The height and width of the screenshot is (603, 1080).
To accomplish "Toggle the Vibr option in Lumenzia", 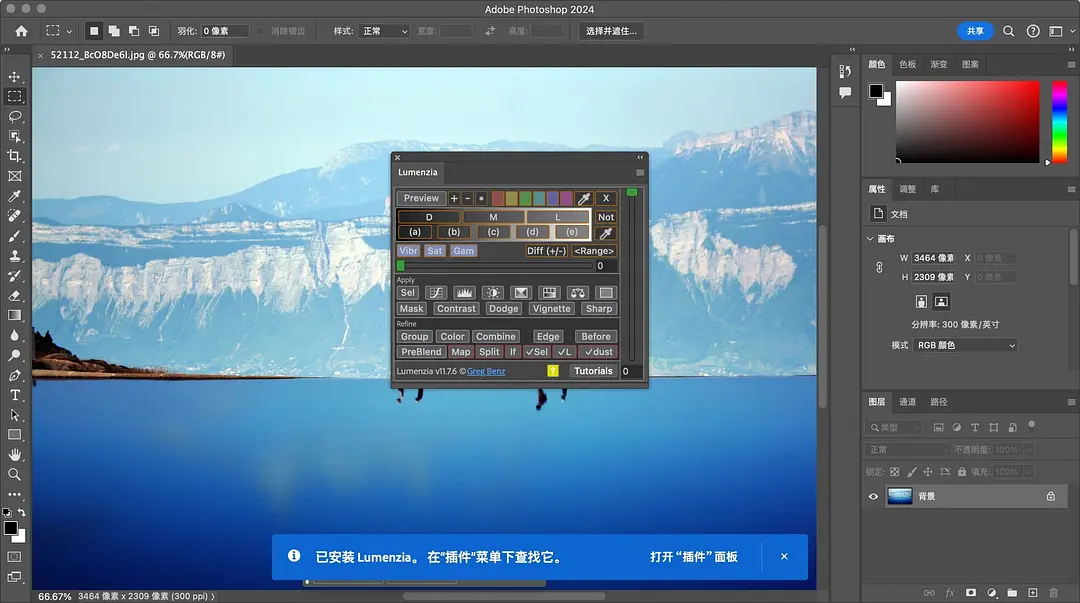I will (407, 250).
